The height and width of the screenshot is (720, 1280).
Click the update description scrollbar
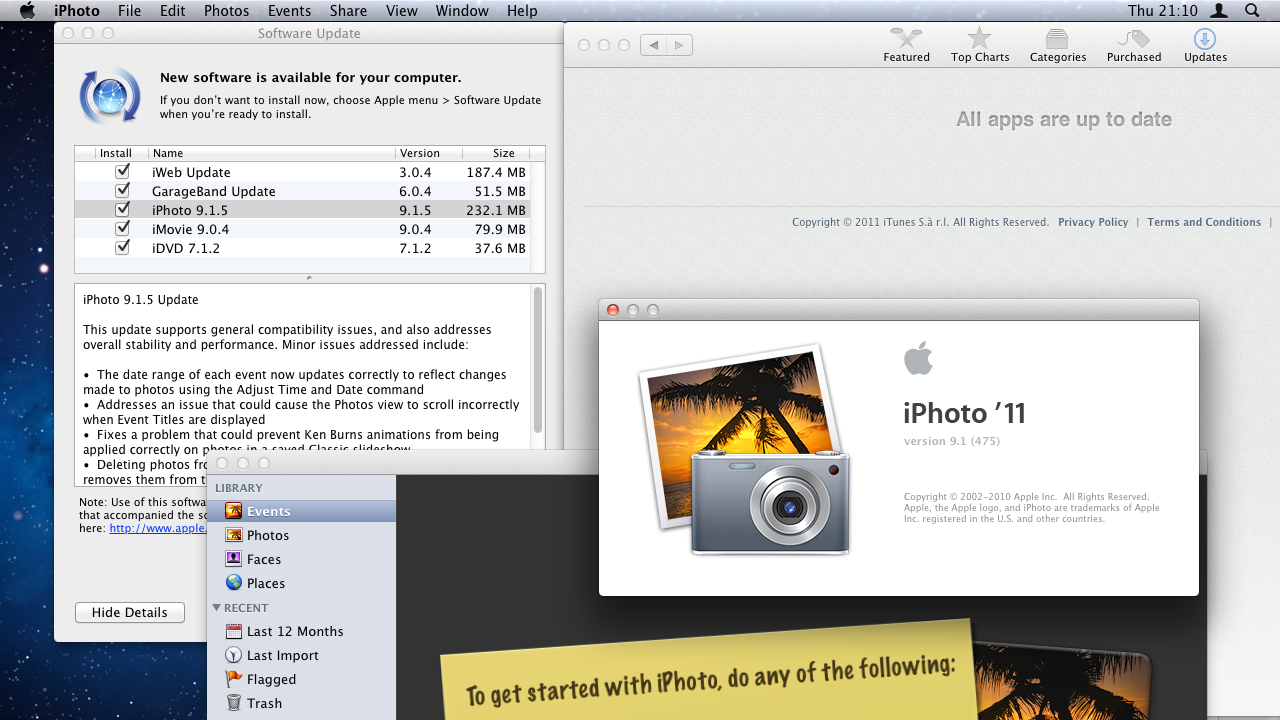click(x=539, y=360)
